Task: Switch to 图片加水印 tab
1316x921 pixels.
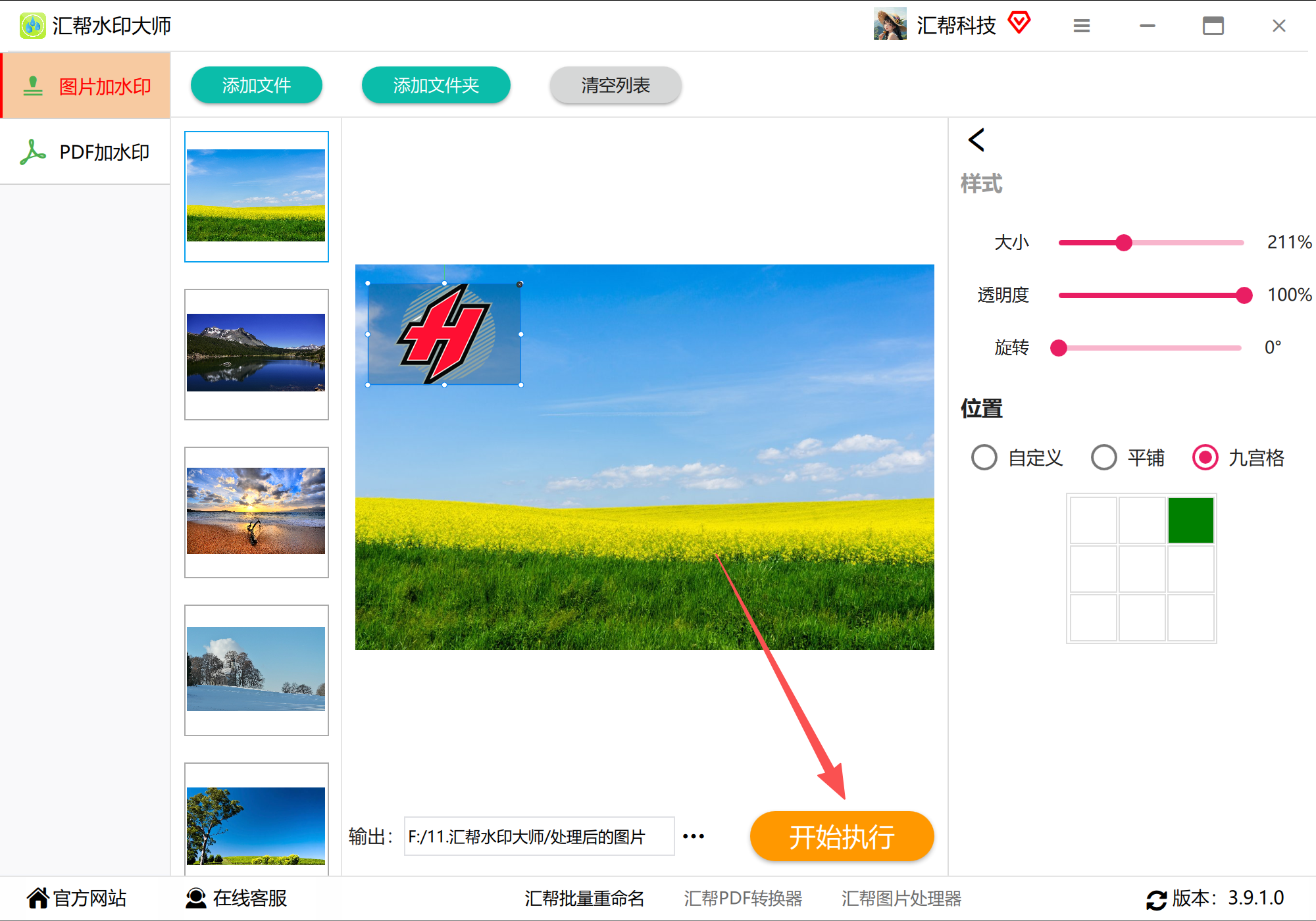Action: point(86,86)
